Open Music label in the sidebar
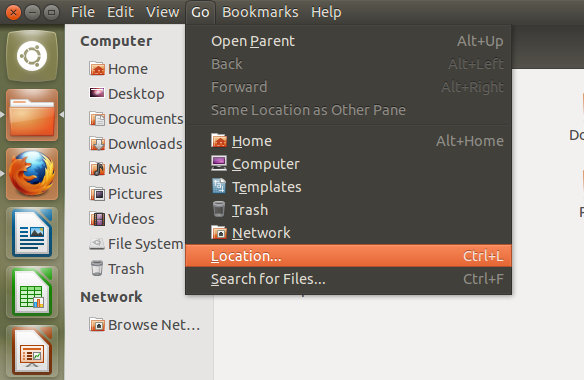Screen dimensions: 584x380 pyautogui.click(x=127, y=169)
